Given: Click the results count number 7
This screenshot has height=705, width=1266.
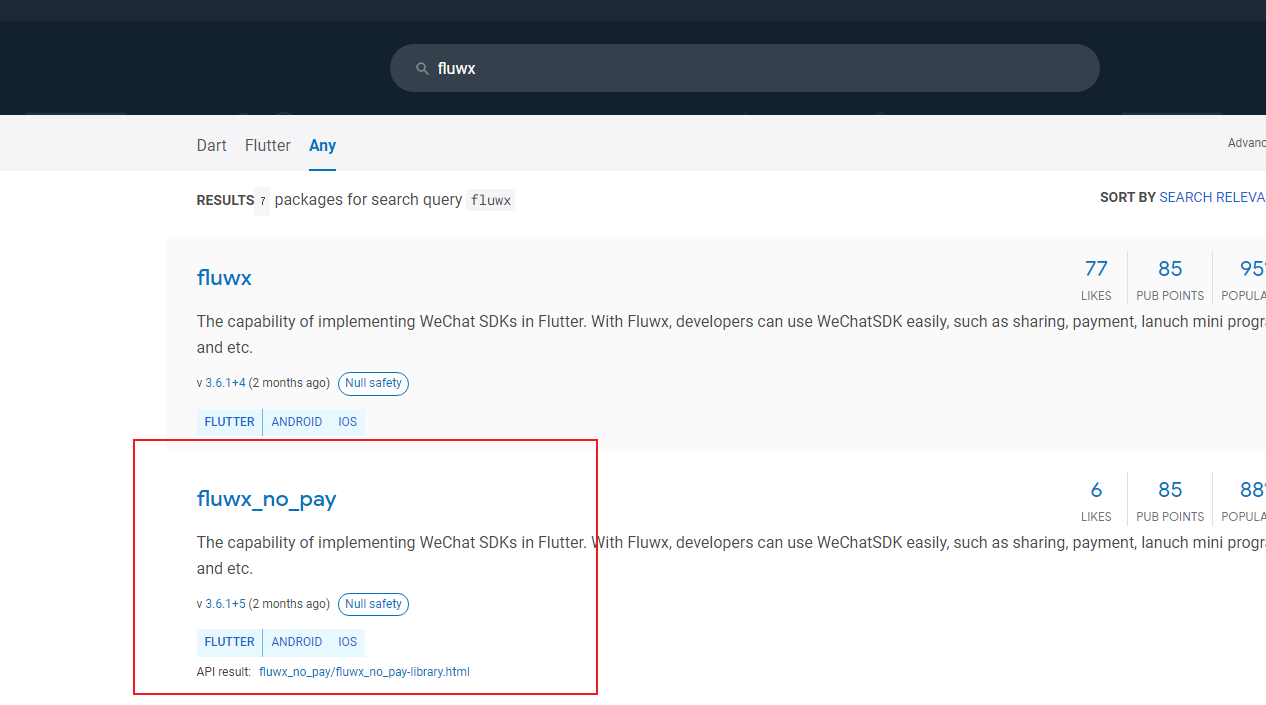Looking at the screenshot, I should pos(262,201).
